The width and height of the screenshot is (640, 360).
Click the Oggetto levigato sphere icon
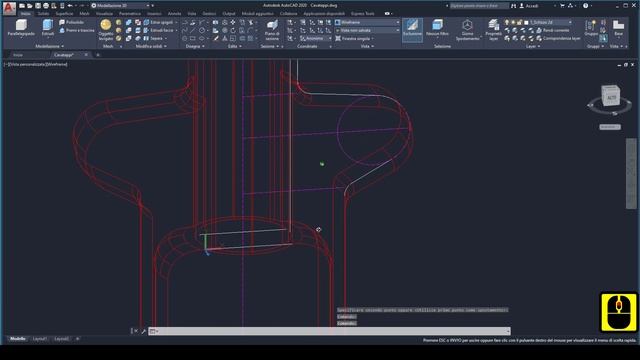pos(106,25)
